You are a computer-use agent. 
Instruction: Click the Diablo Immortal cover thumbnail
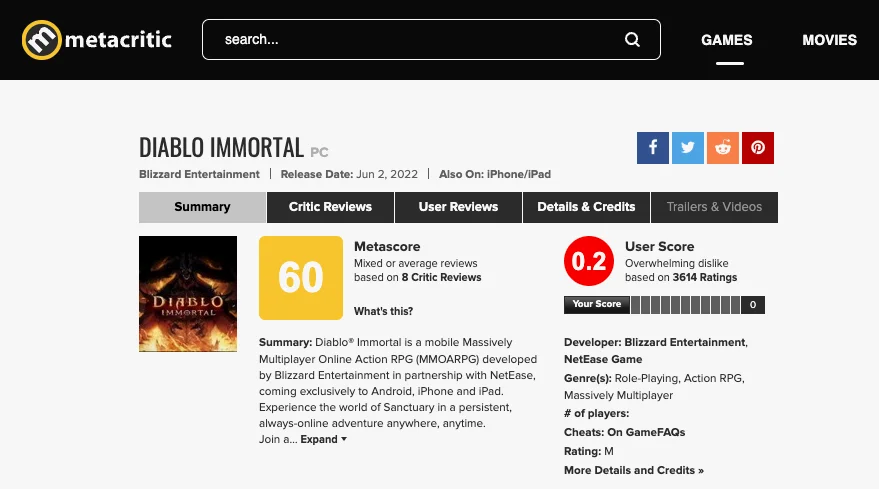pyautogui.click(x=188, y=294)
